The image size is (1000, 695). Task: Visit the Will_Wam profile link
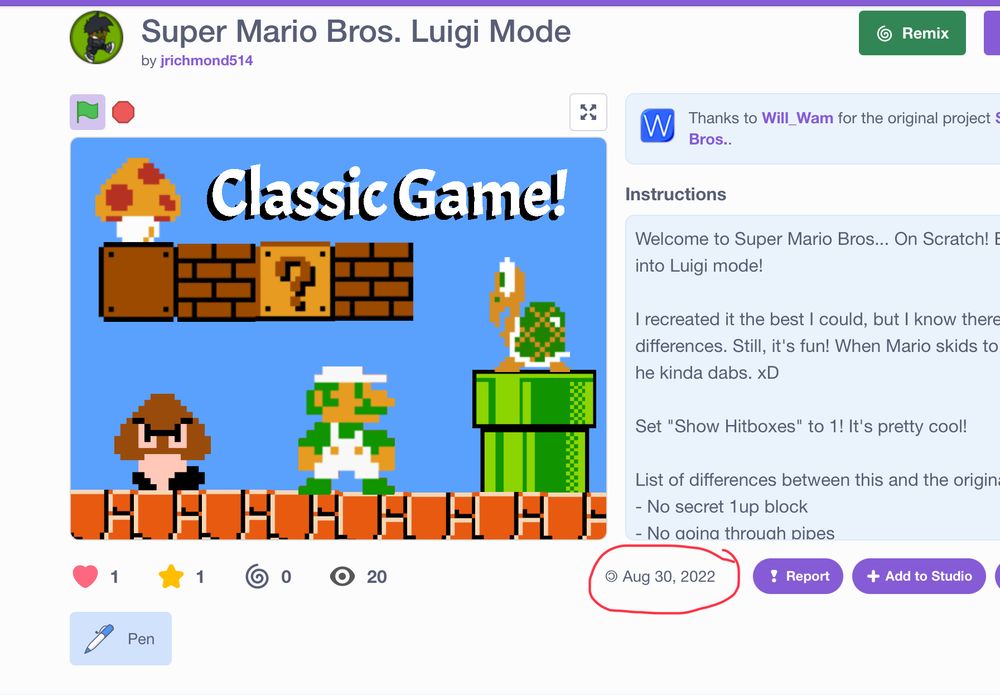pos(797,118)
